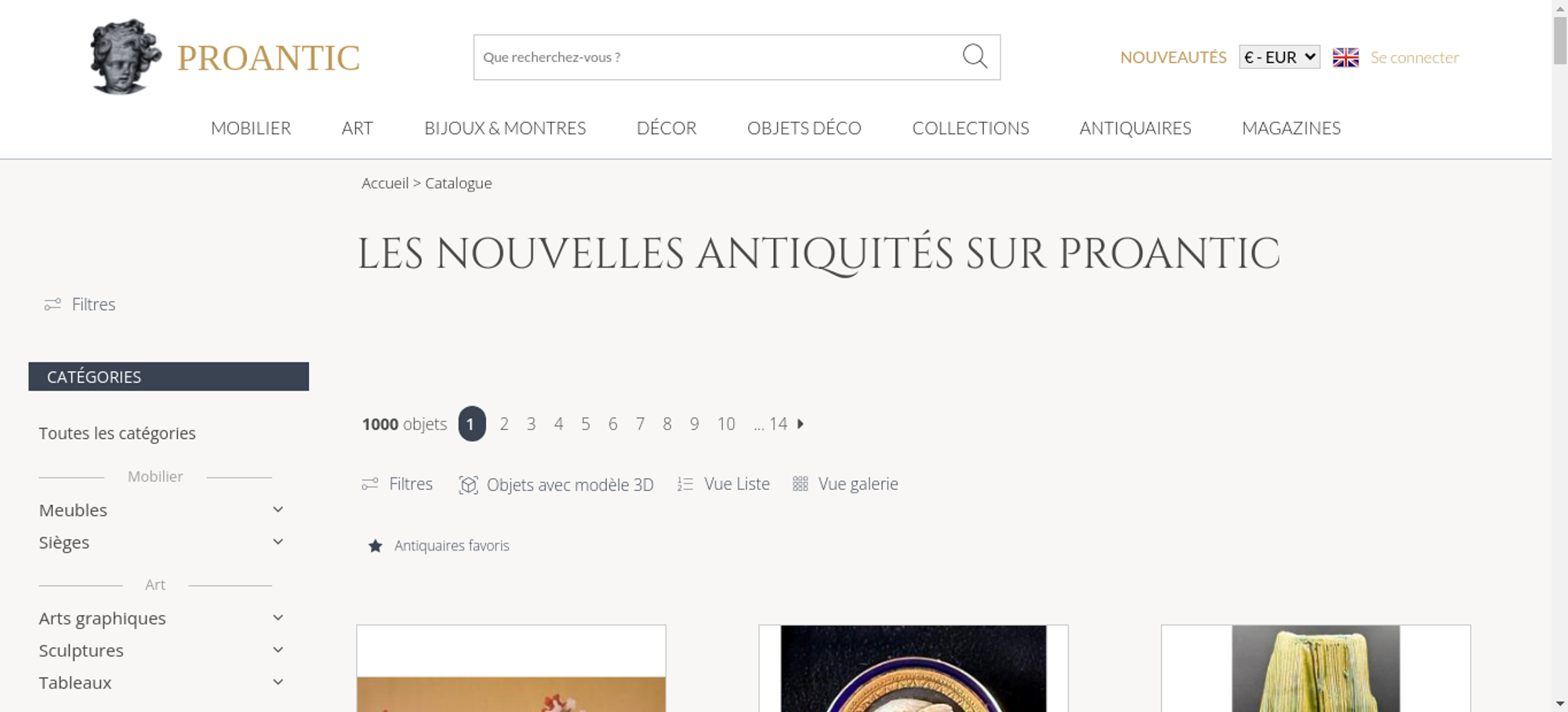
Task: Go to next page using arrow icon
Action: click(x=800, y=424)
